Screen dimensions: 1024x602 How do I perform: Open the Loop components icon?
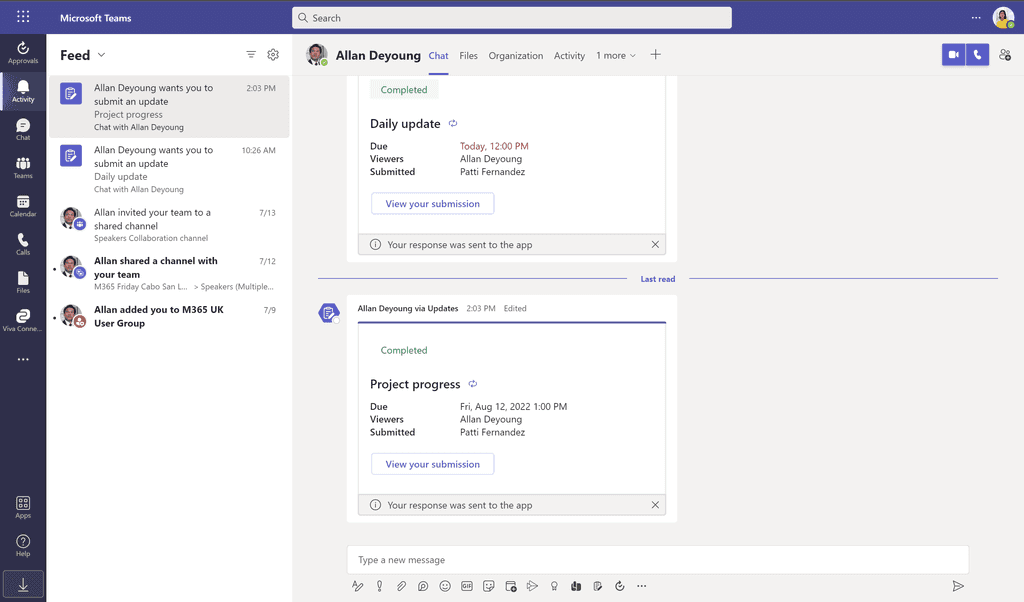[423, 586]
